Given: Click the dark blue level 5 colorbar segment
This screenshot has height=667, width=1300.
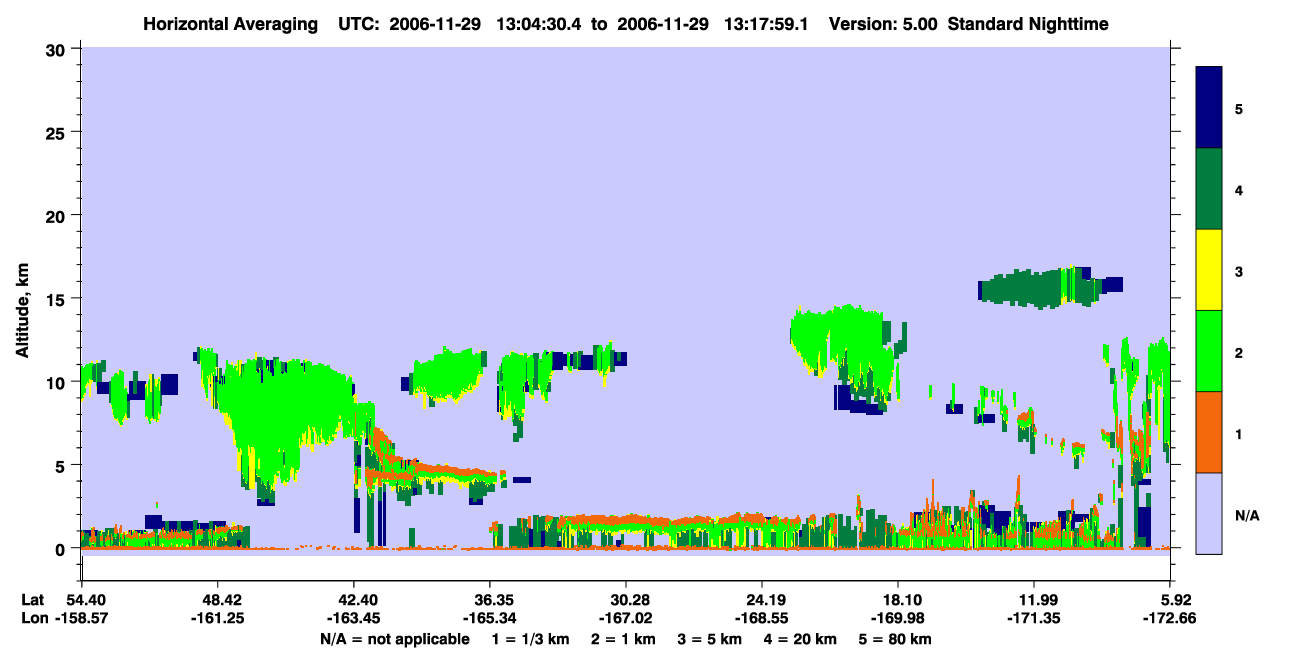Looking at the screenshot, I should [1209, 108].
